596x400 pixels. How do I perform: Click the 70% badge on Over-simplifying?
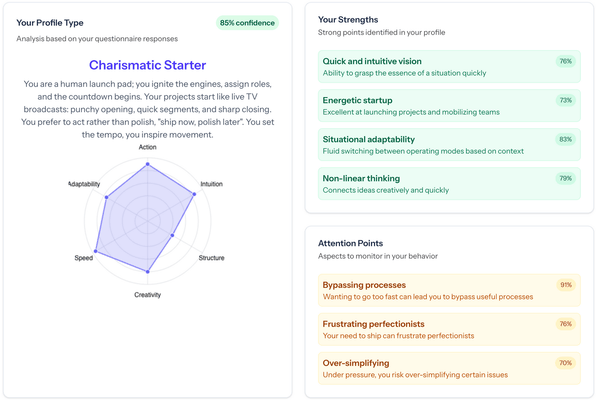[x=566, y=363]
